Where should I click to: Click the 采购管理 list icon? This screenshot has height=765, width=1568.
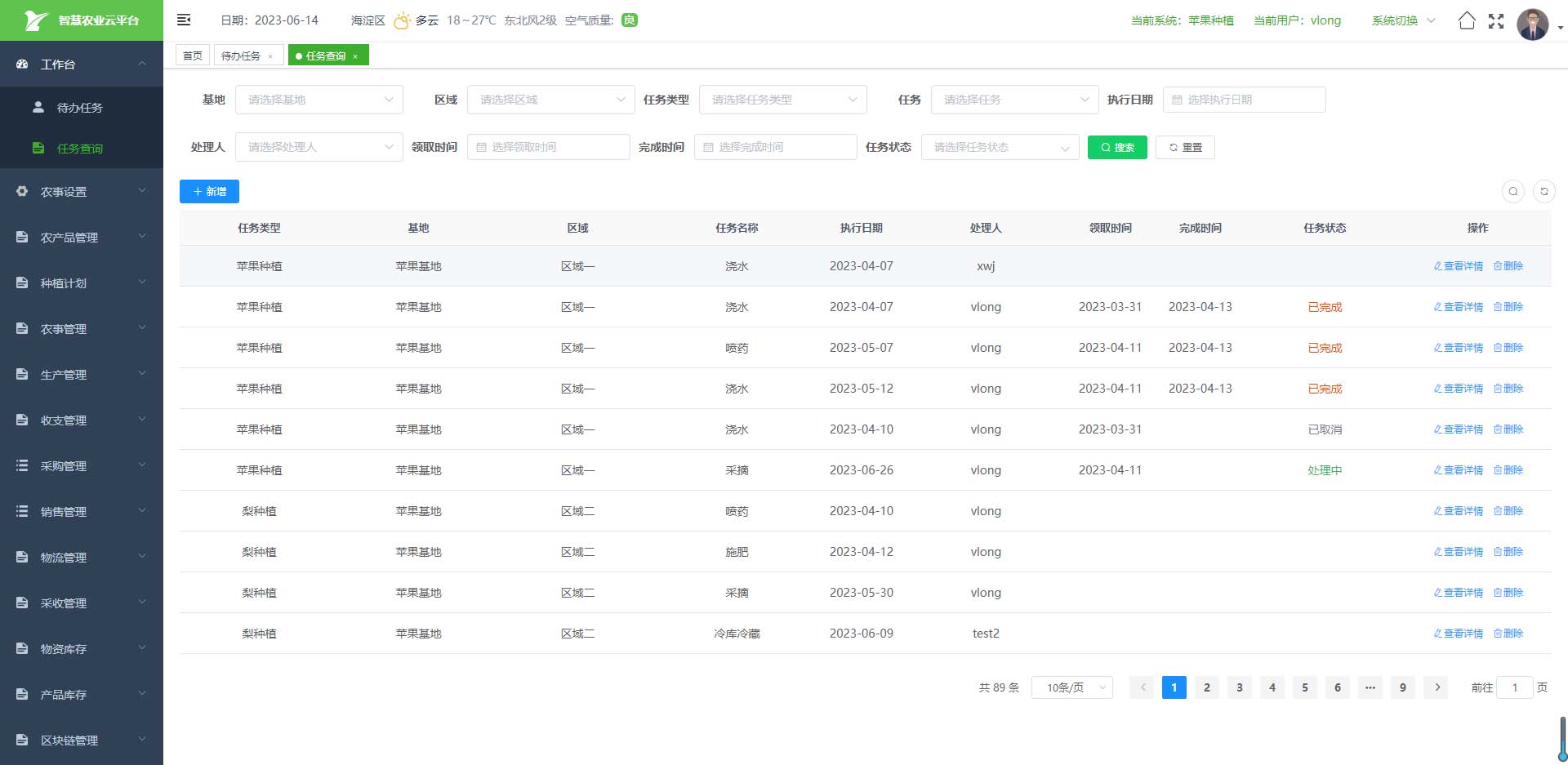[22, 465]
